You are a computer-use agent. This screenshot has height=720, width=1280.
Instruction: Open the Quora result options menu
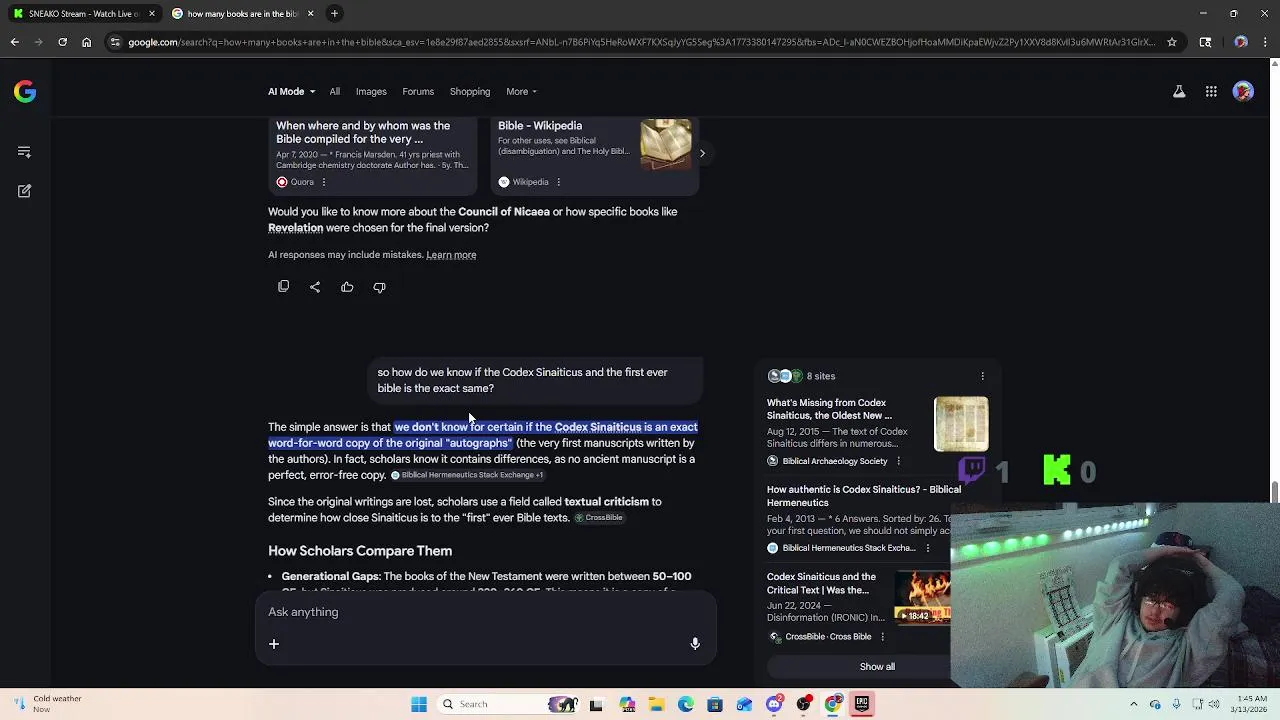point(323,182)
